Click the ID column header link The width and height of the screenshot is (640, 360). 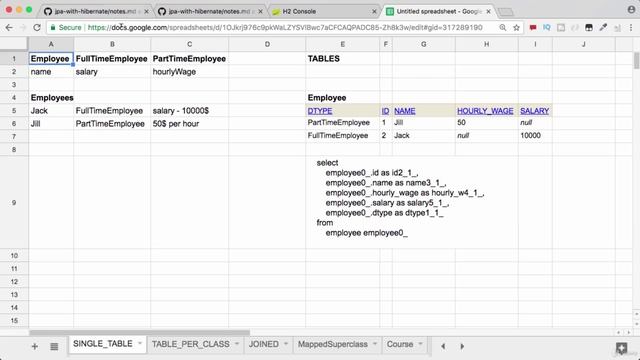click(385, 111)
